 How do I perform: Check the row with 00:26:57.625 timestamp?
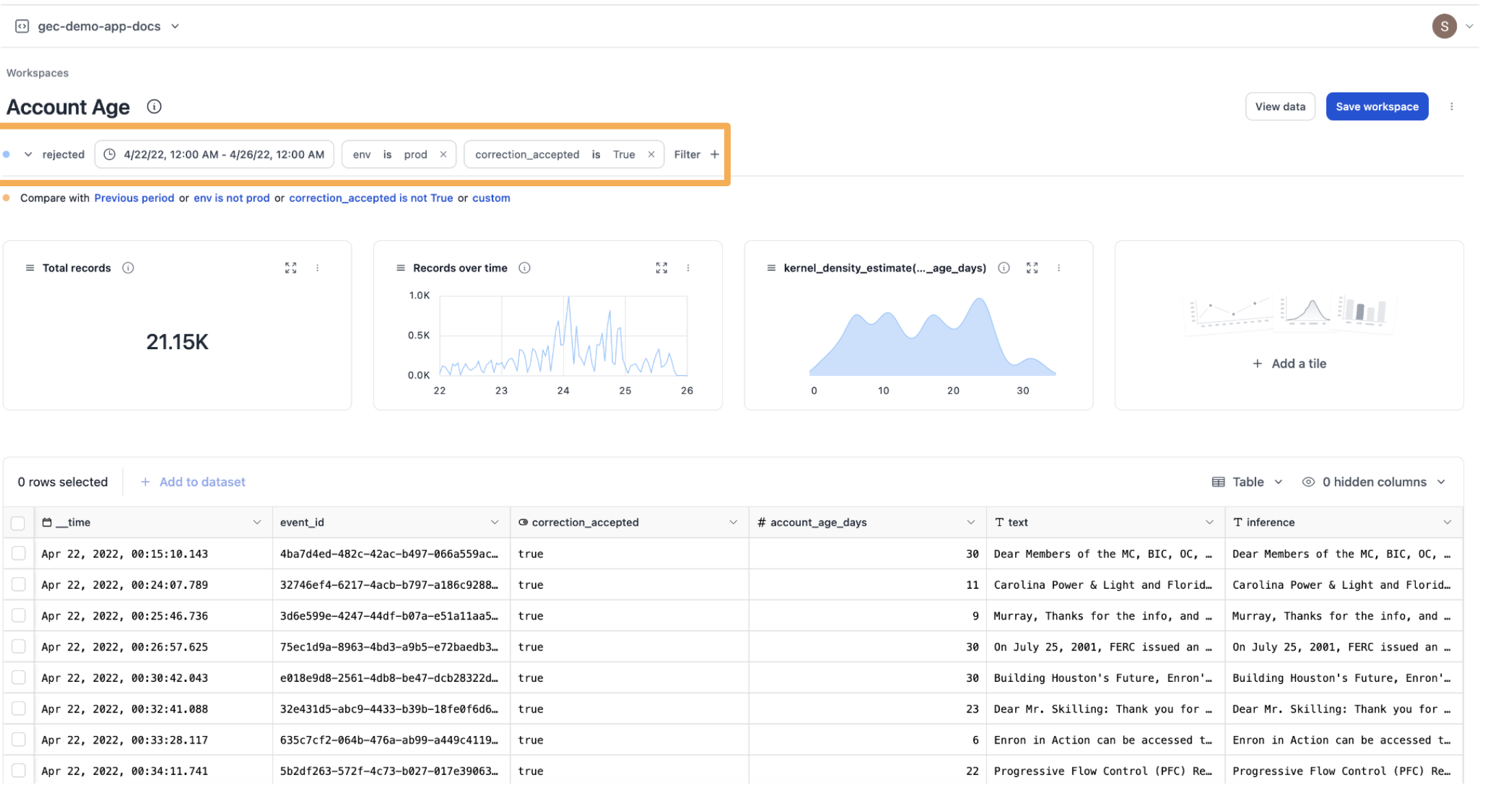[x=18, y=646]
